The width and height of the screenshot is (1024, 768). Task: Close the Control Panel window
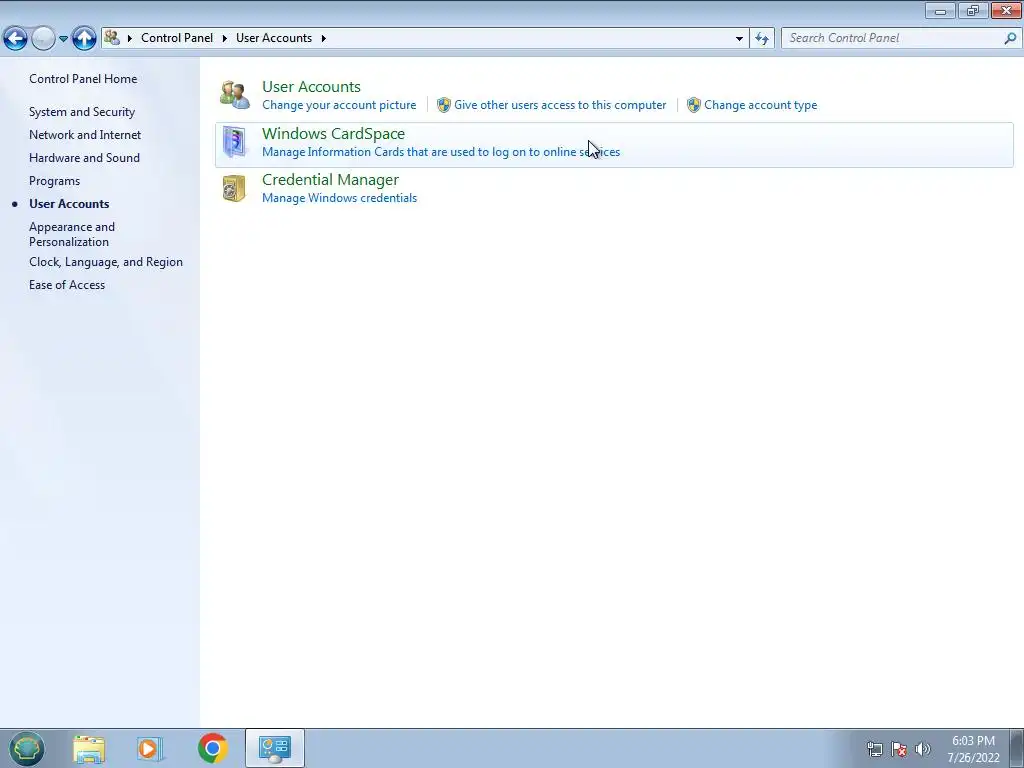coord(1006,10)
